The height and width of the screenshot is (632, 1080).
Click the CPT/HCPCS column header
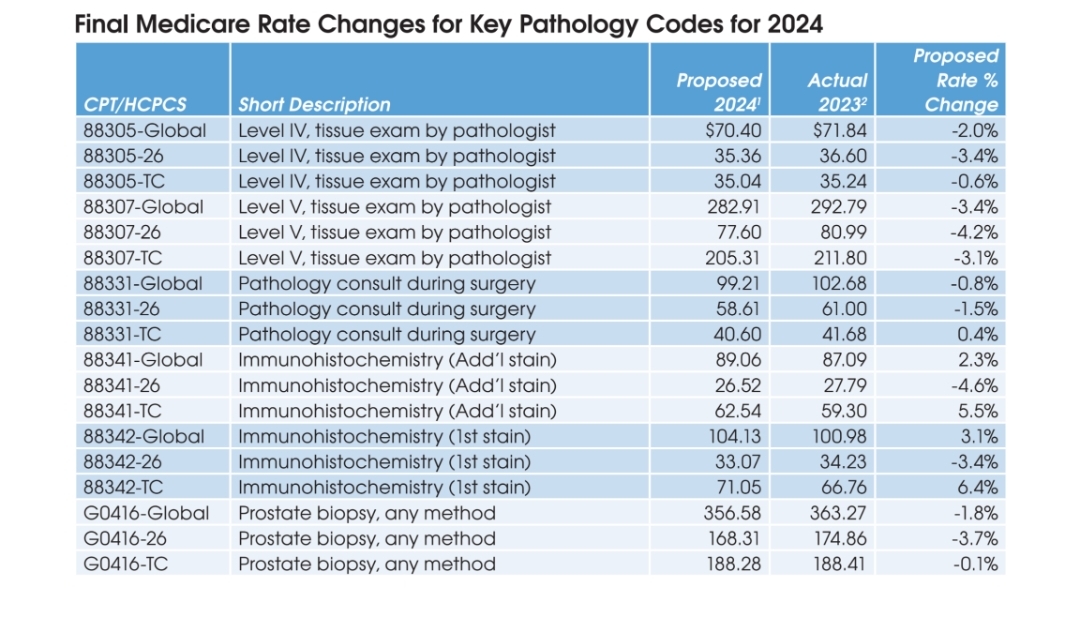click(135, 105)
